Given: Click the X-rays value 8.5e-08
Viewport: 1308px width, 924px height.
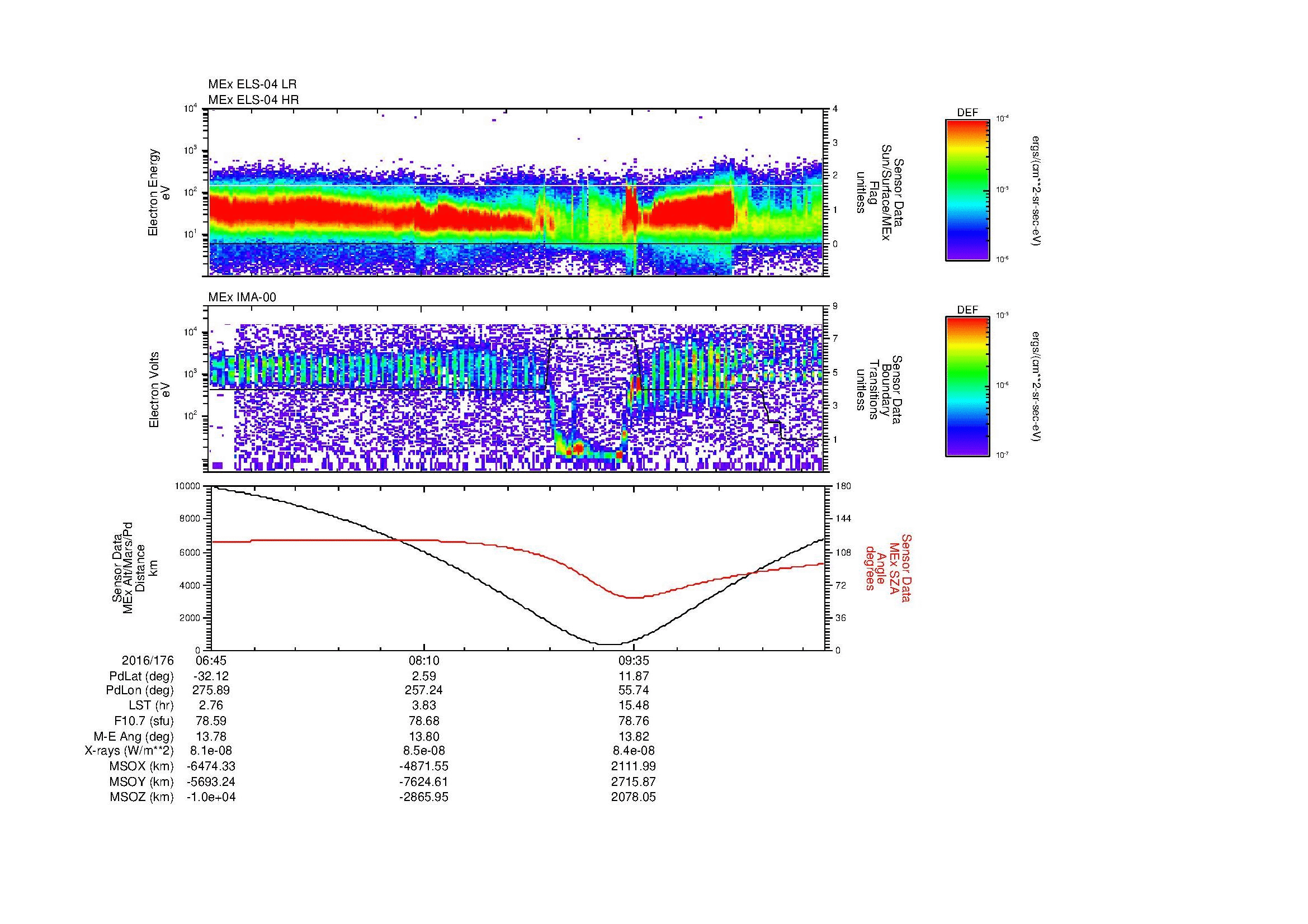Looking at the screenshot, I should [424, 751].
